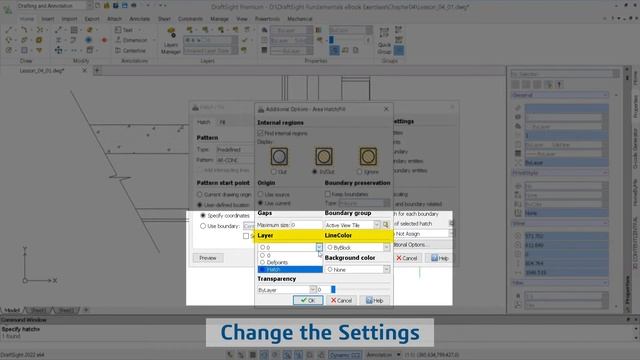Click the Ignore display style thumbnail

point(368,156)
